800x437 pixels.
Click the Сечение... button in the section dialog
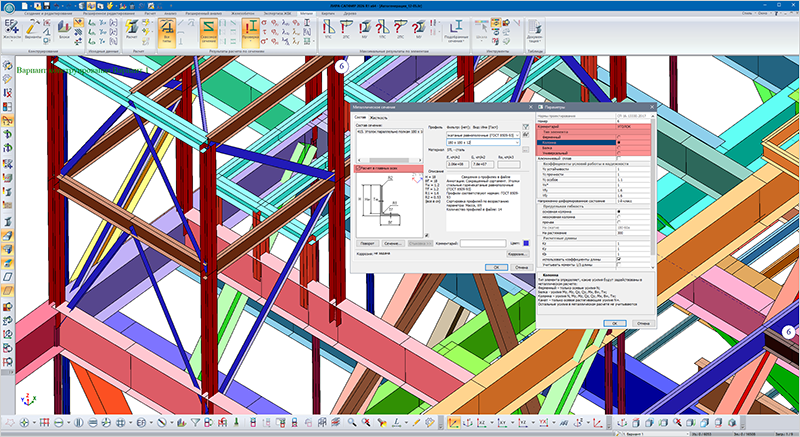pos(393,244)
